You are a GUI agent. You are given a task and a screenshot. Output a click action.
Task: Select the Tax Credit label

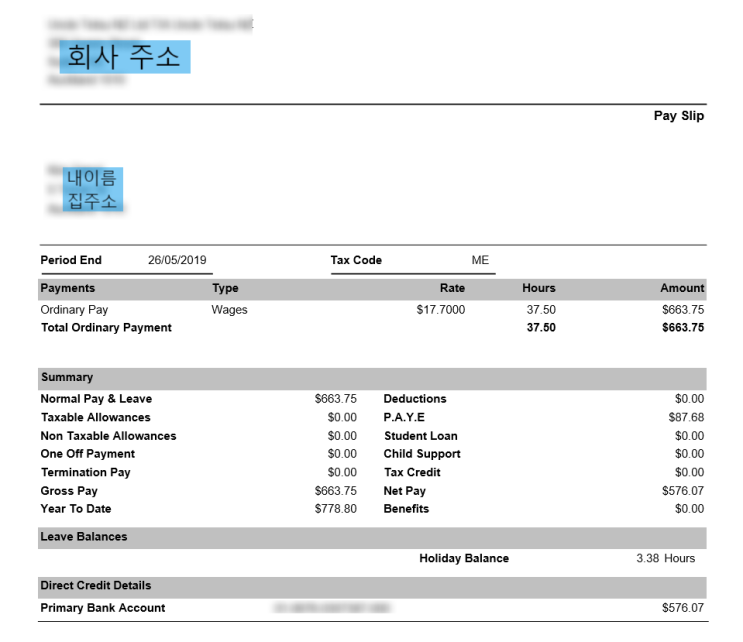(412, 472)
